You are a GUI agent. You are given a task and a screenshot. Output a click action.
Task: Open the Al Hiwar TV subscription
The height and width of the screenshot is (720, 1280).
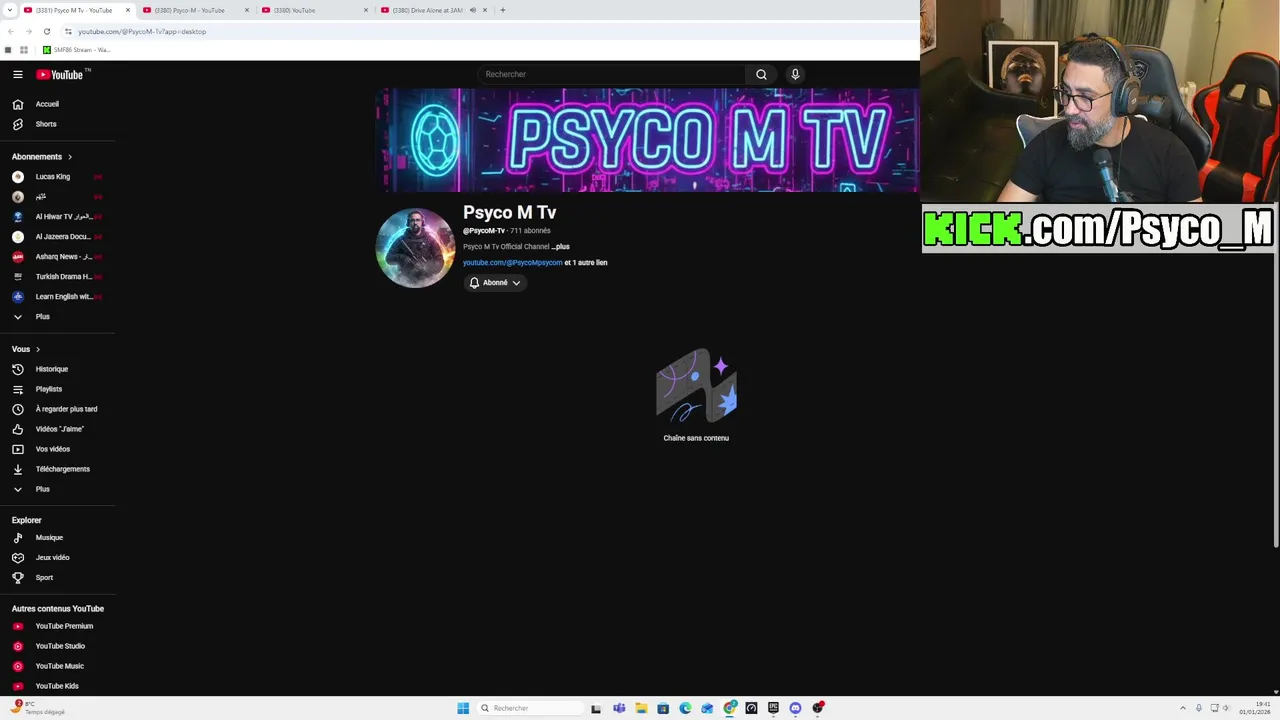58,217
